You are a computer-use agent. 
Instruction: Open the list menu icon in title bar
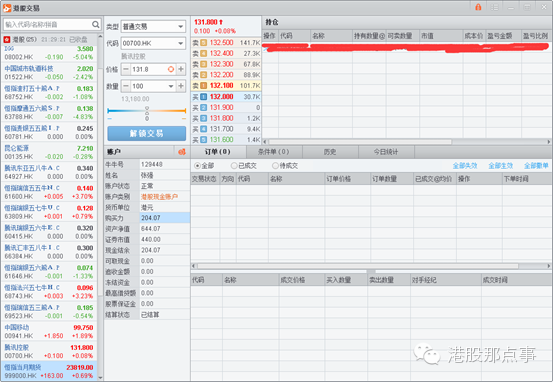click(x=495, y=7)
